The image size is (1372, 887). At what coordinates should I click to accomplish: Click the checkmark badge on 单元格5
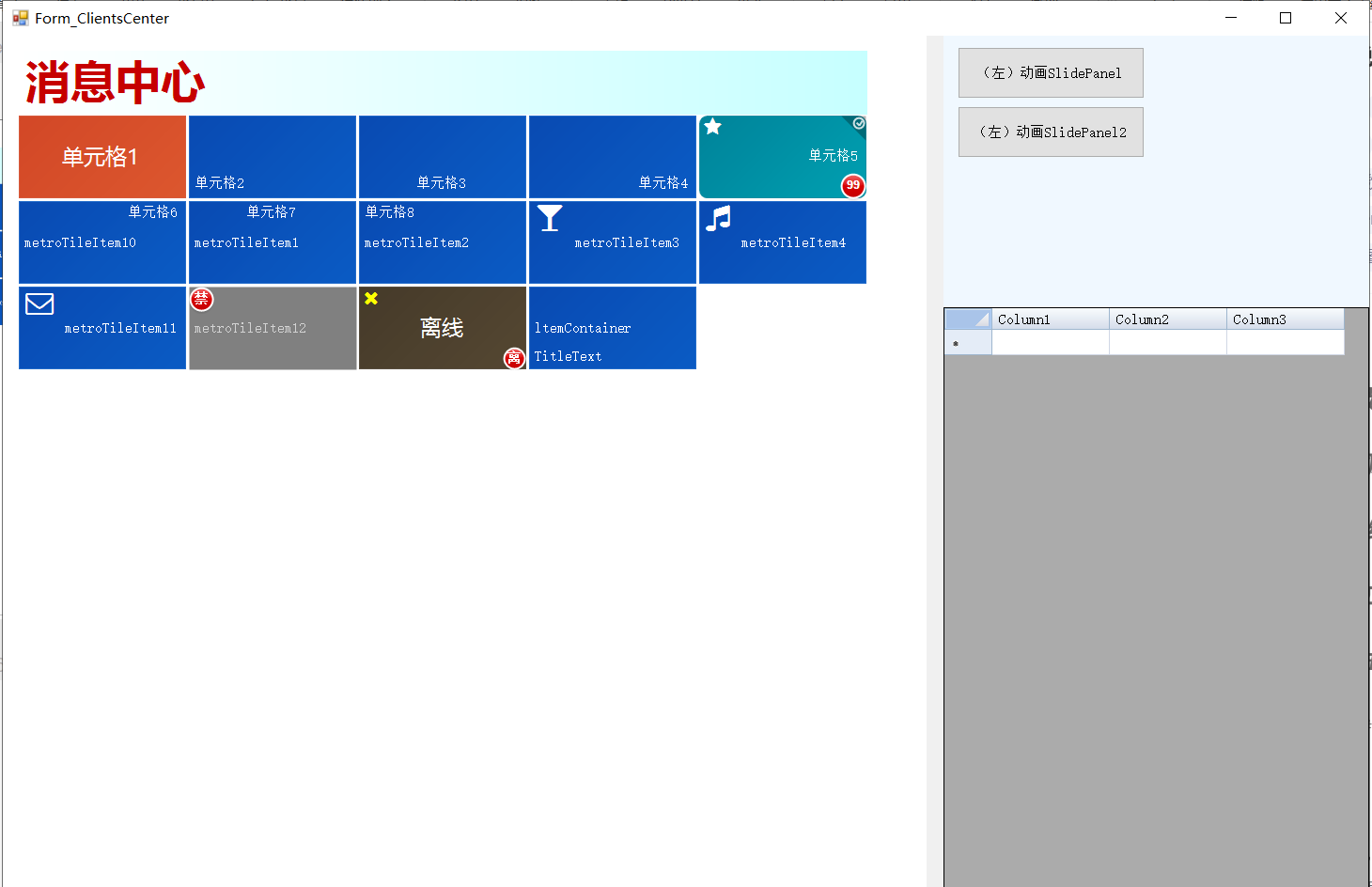point(858,123)
